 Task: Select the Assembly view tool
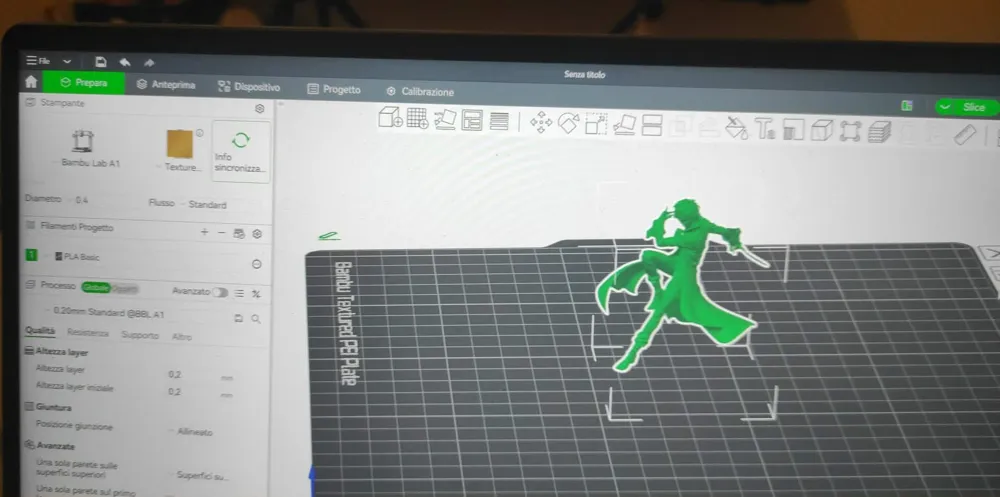click(x=849, y=131)
